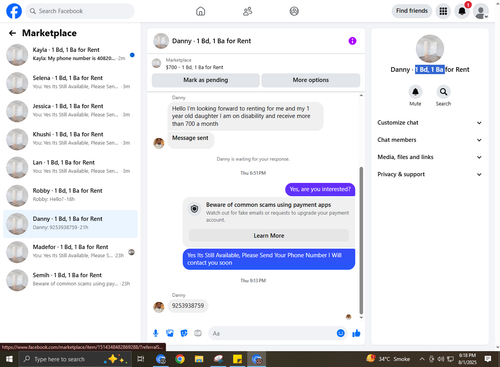500x367 pixels.
Task: Open Task View on taskbar
Action: pos(141,359)
